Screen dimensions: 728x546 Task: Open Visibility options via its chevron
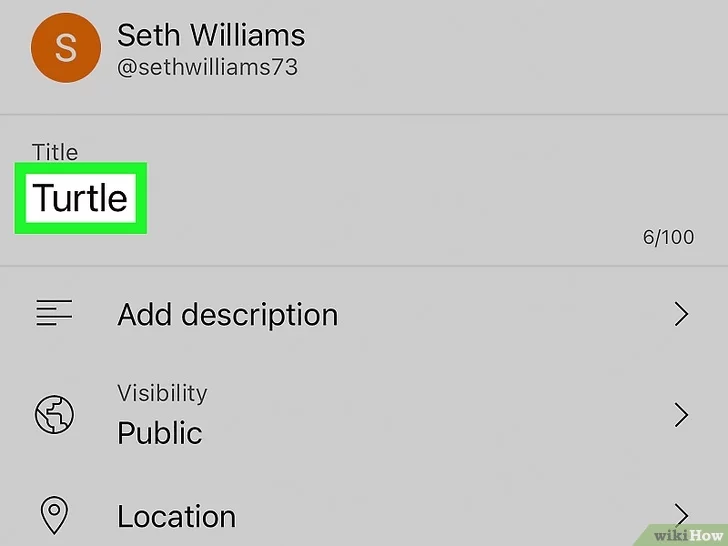point(681,415)
